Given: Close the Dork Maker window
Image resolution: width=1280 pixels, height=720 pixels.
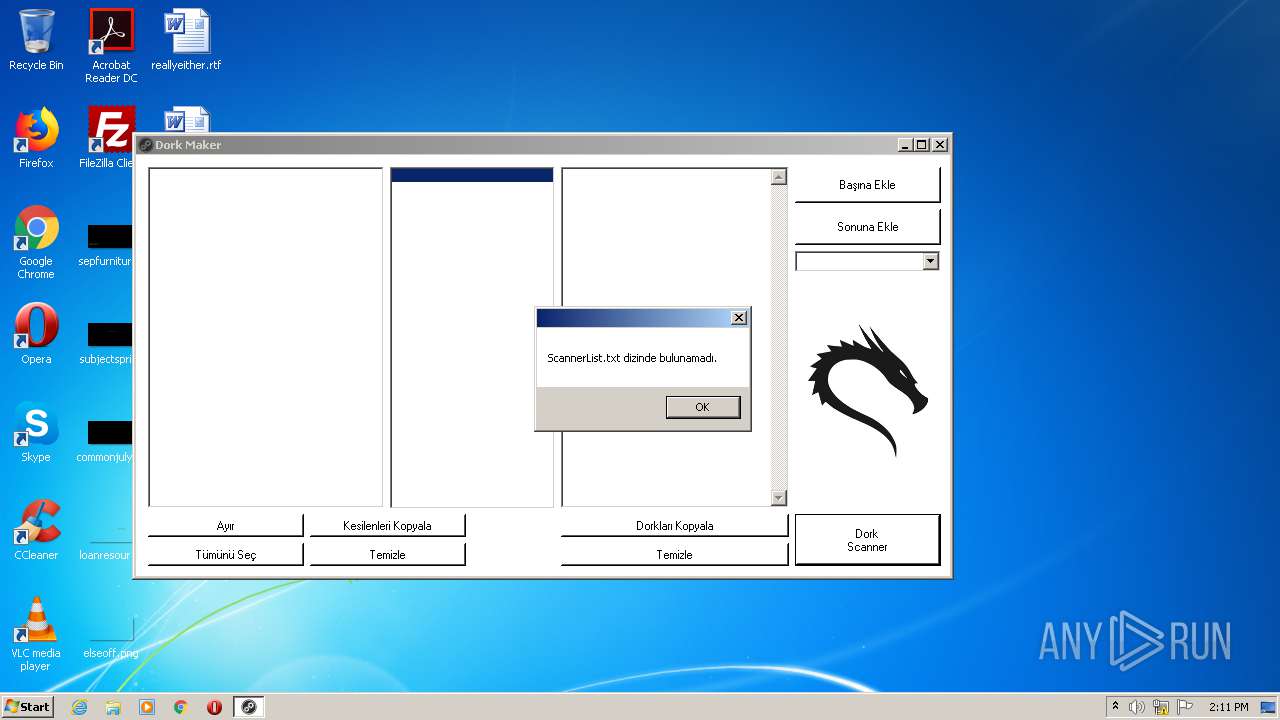Looking at the screenshot, I should click(939, 145).
